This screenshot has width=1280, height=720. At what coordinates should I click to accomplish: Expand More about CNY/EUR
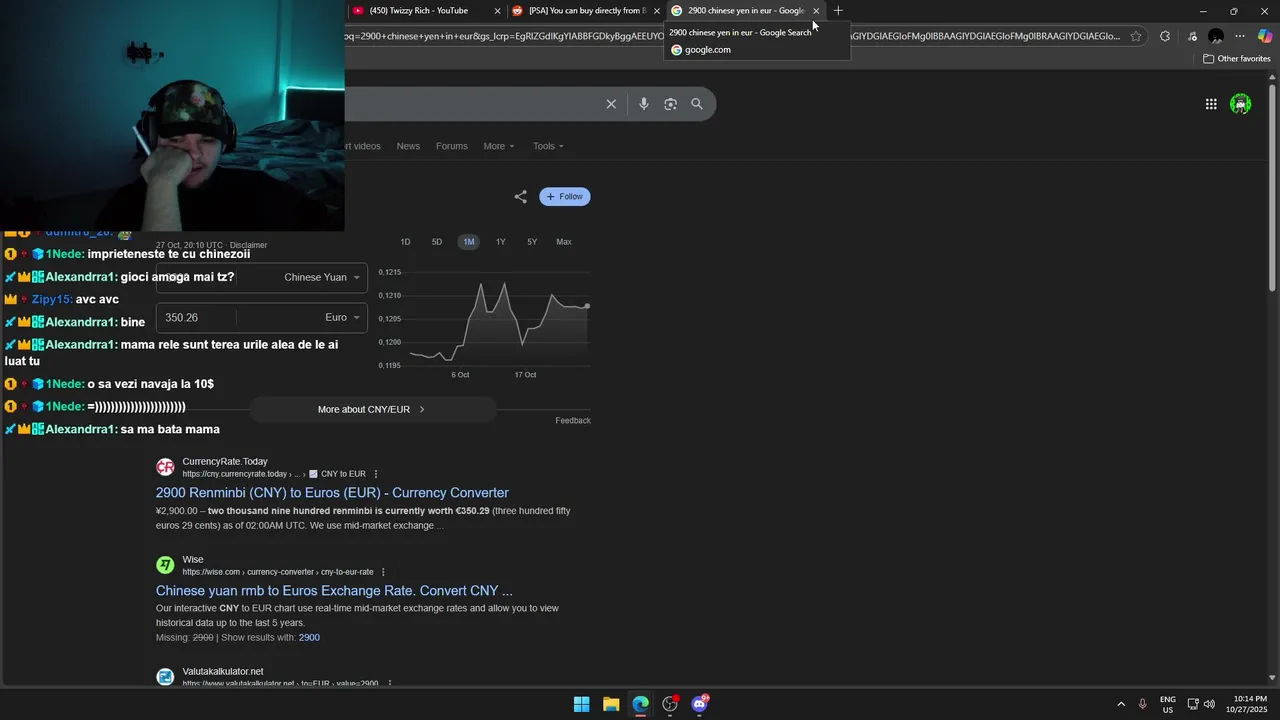[x=372, y=409]
